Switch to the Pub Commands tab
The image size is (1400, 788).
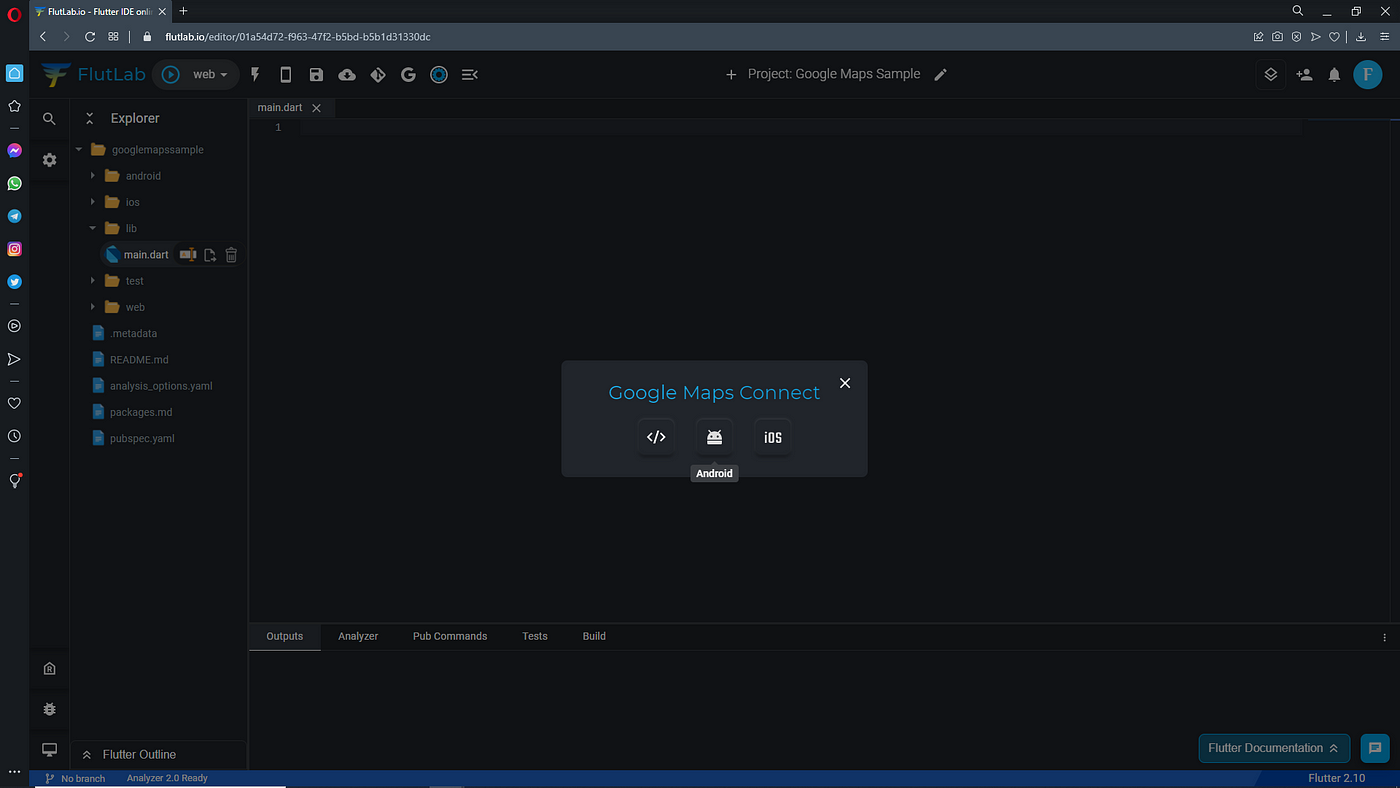pos(450,636)
